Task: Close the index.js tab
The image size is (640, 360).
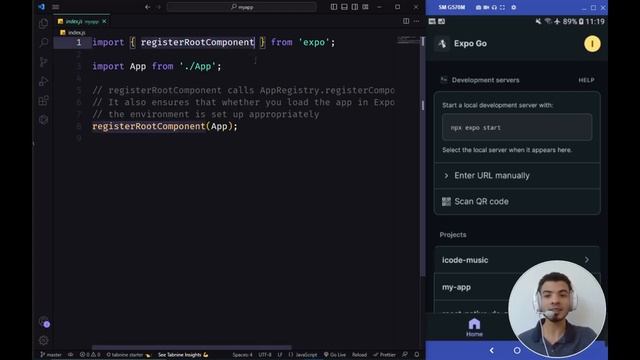Action: click(x=104, y=21)
